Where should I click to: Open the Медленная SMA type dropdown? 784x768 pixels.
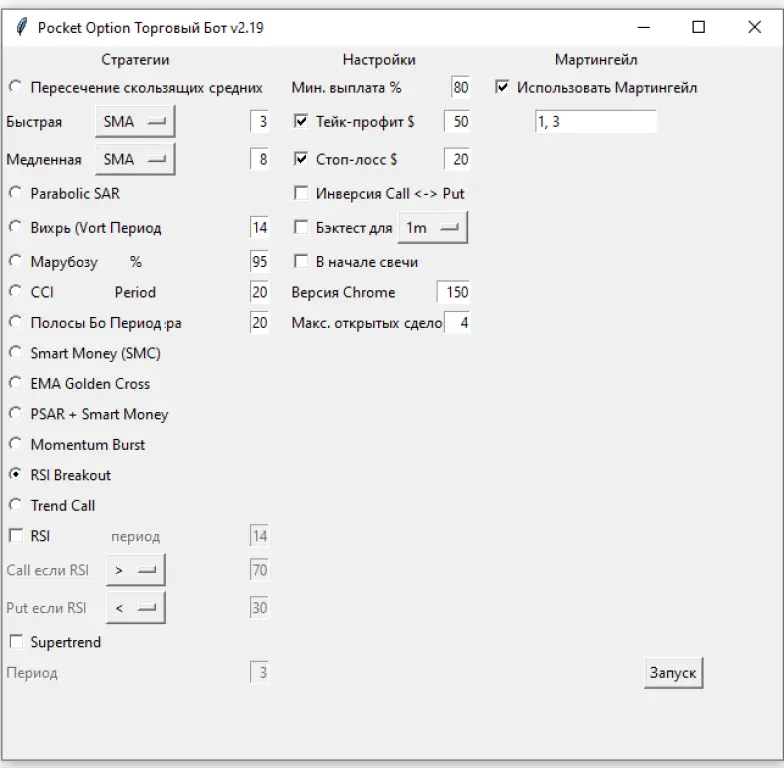click(x=135, y=160)
